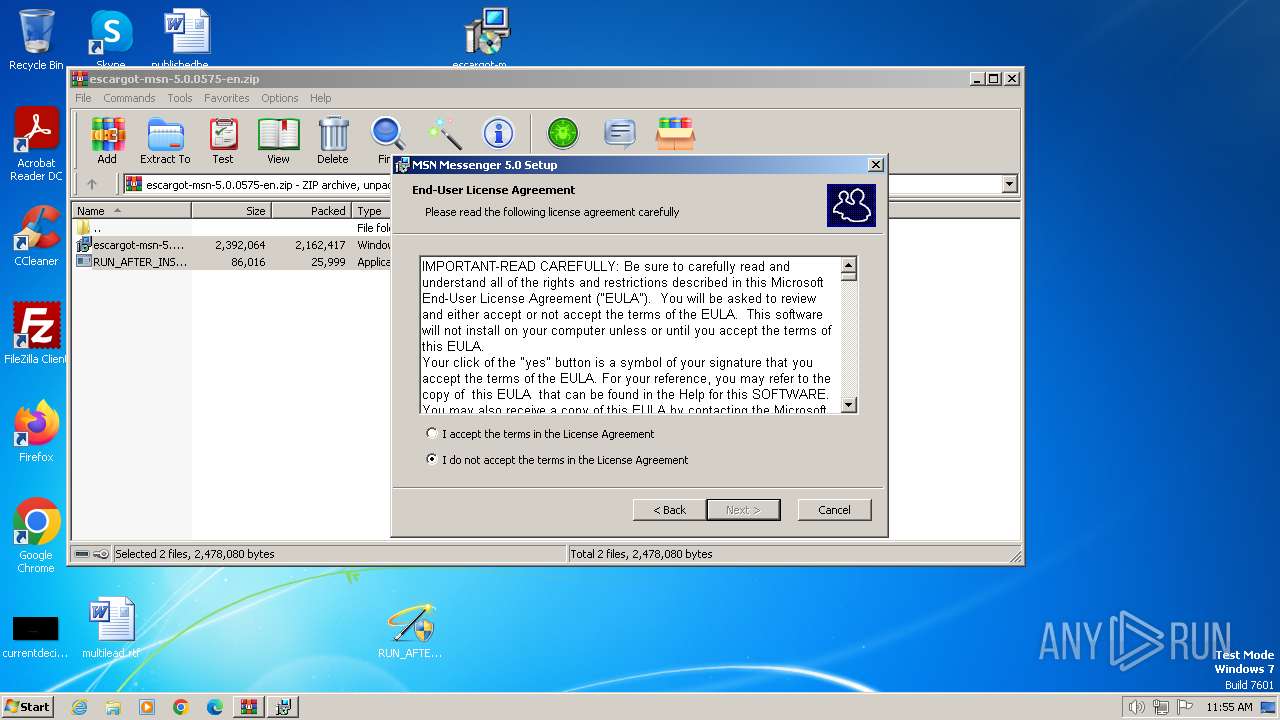Click the Wizard wand toolbar icon

[444, 134]
